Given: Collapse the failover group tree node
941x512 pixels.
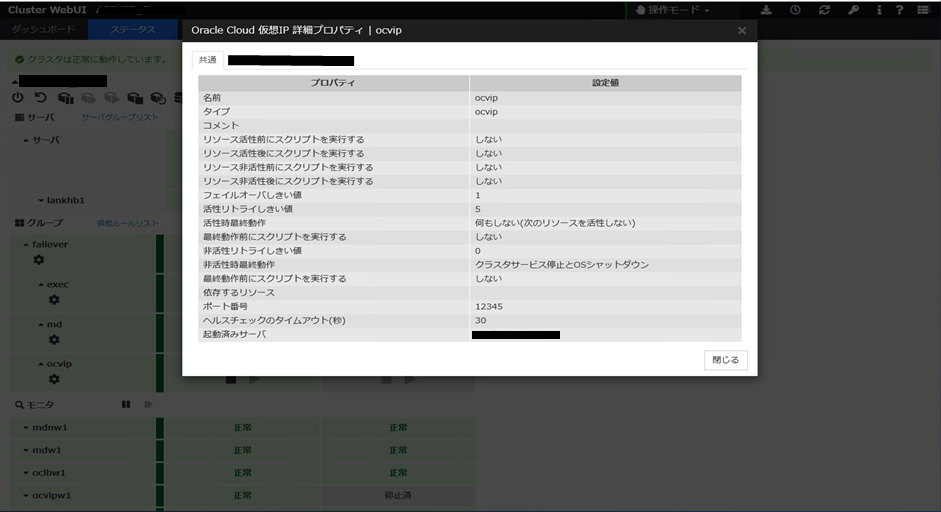Looking at the screenshot, I should pyautogui.click(x=25, y=244).
